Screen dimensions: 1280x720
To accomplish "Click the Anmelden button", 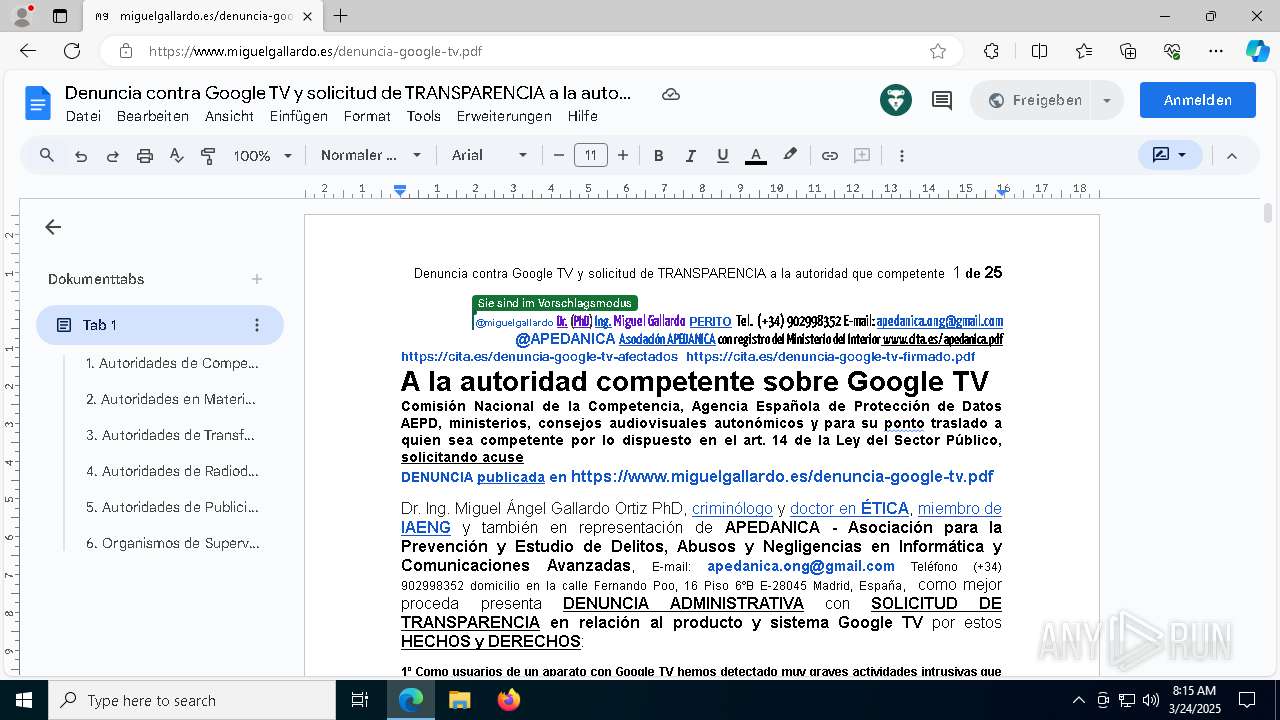I will click(x=1198, y=100).
